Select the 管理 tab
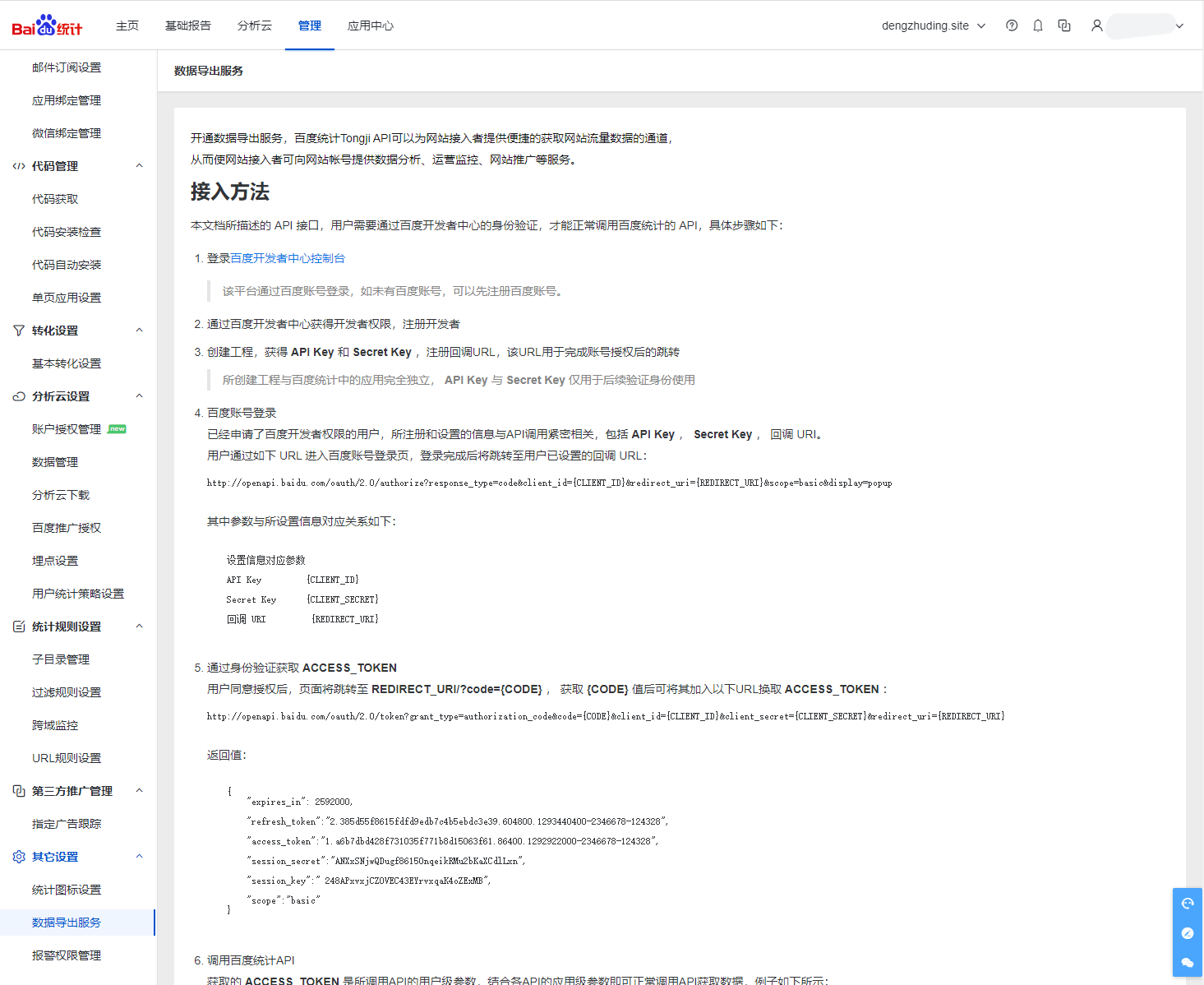Image resolution: width=1204 pixels, height=985 pixels. [310, 25]
